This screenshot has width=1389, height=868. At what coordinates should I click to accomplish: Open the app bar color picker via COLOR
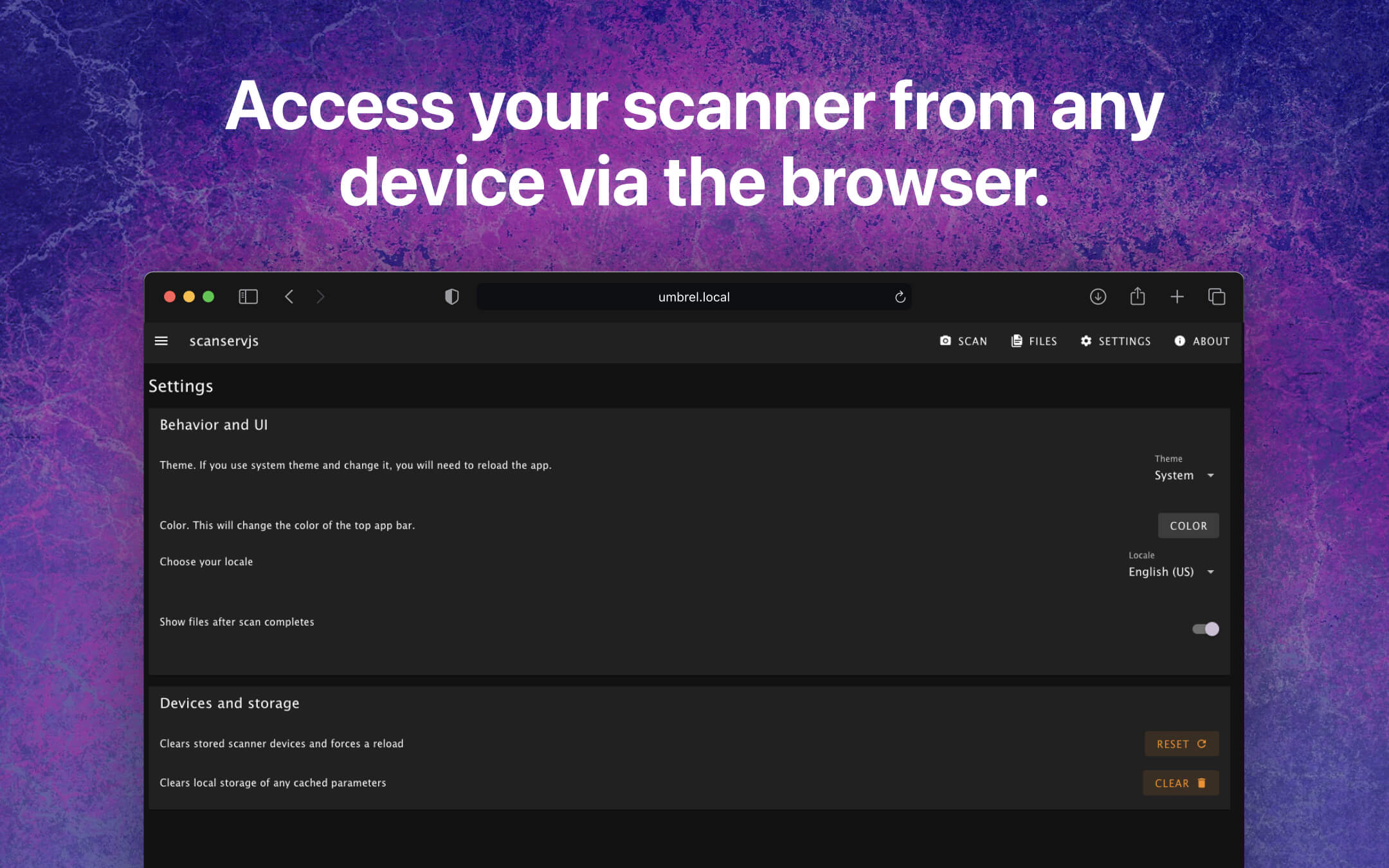pos(1188,525)
